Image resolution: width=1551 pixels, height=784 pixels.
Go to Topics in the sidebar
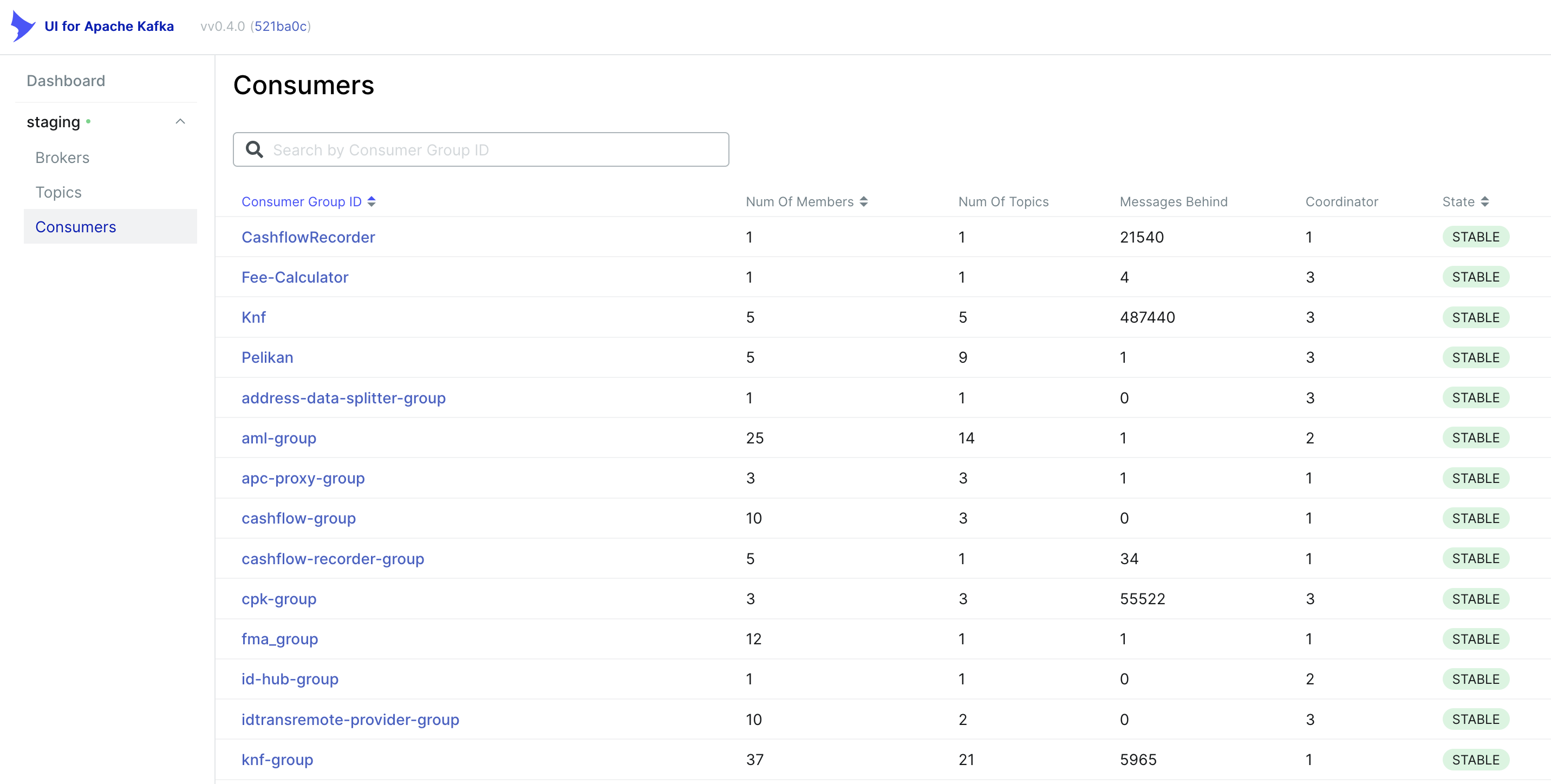pyautogui.click(x=58, y=192)
